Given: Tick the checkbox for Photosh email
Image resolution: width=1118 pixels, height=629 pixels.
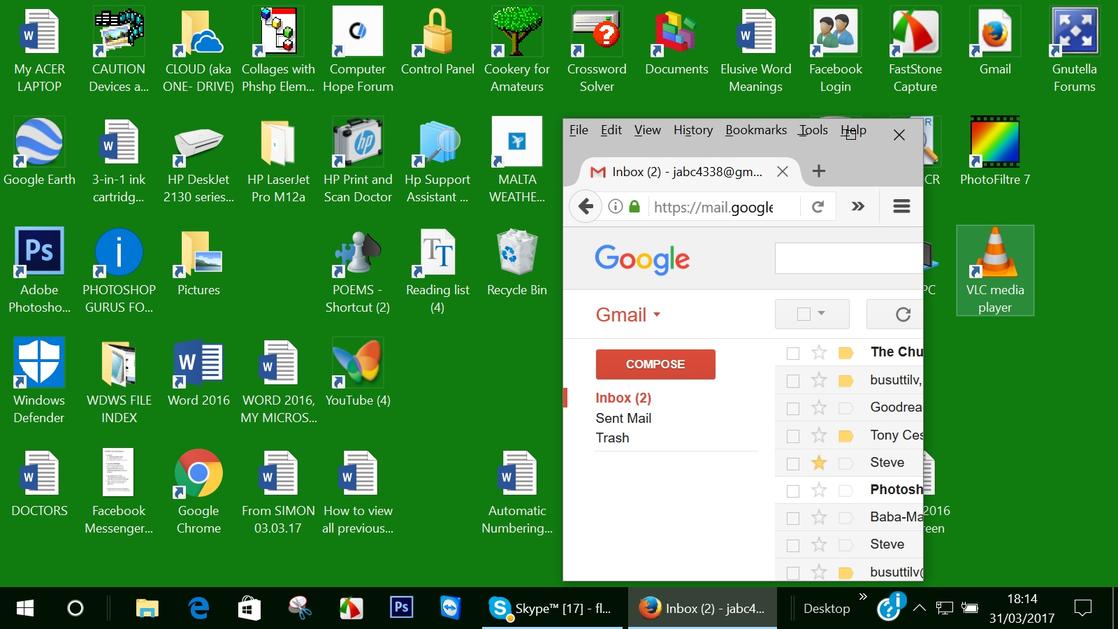Looking at the screenshot, I should [792, 491].
